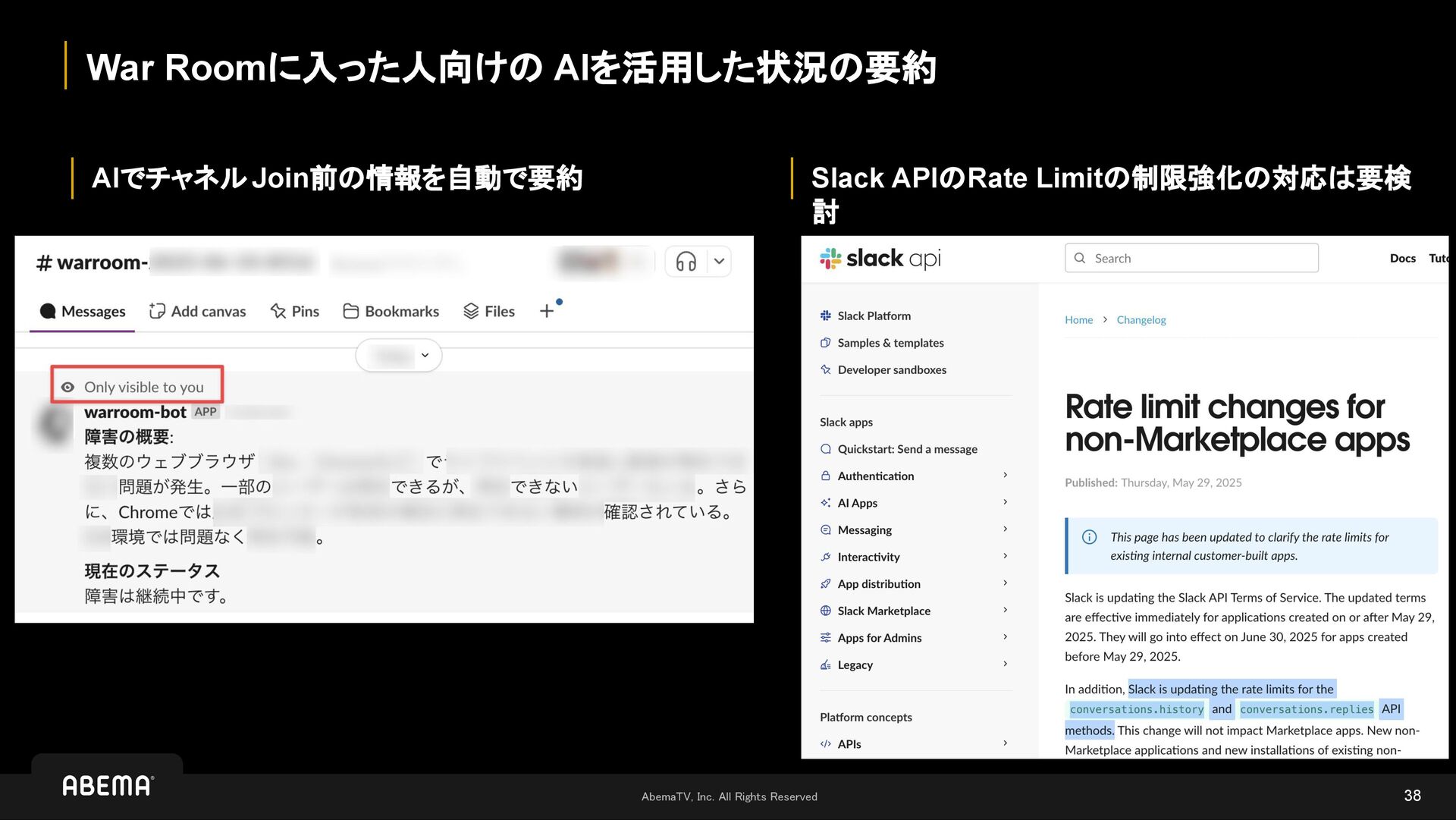Image resolution: width=1456 pixels, height=820 pixels.
Task: Click the eye icon beside Only visible to you
Action: [68, 388]
